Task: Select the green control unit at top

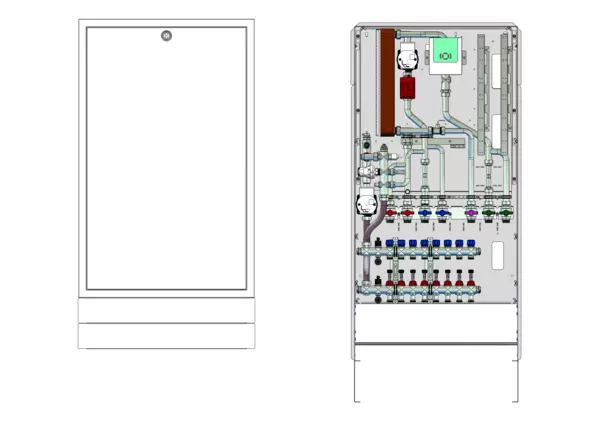Action: [x=446, y=56]
